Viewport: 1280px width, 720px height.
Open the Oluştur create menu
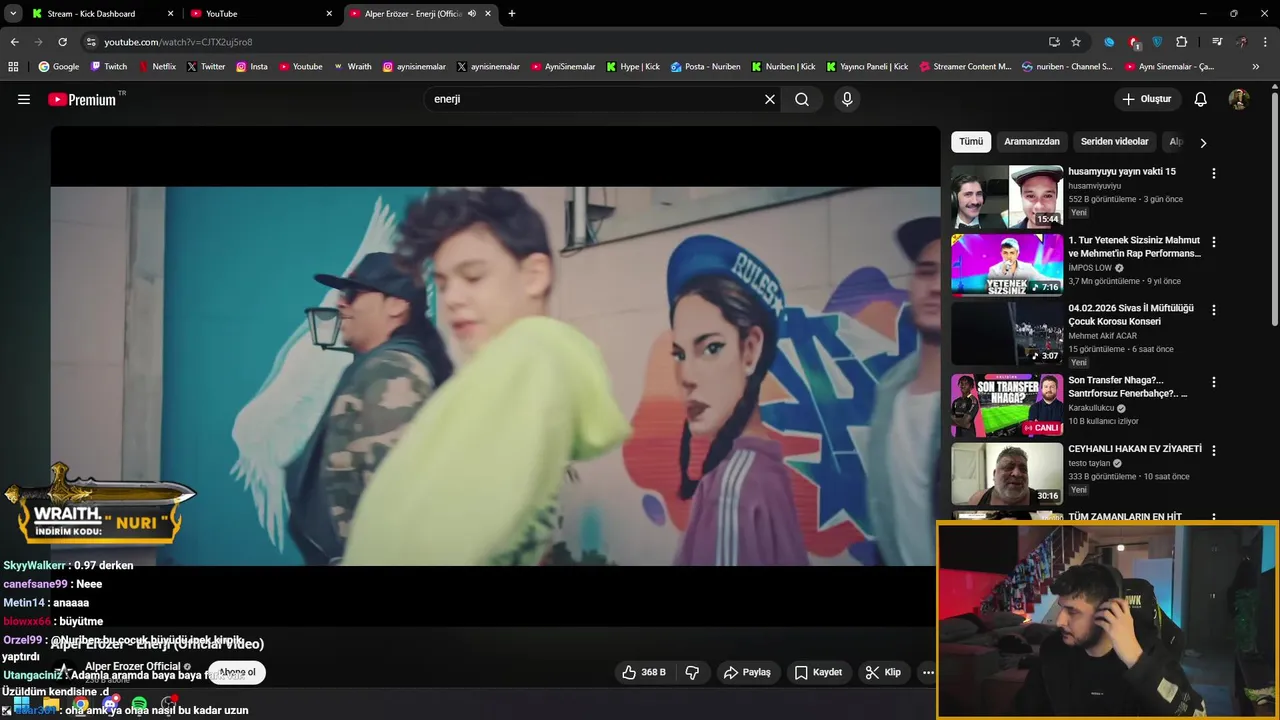tap(1147, 99)
